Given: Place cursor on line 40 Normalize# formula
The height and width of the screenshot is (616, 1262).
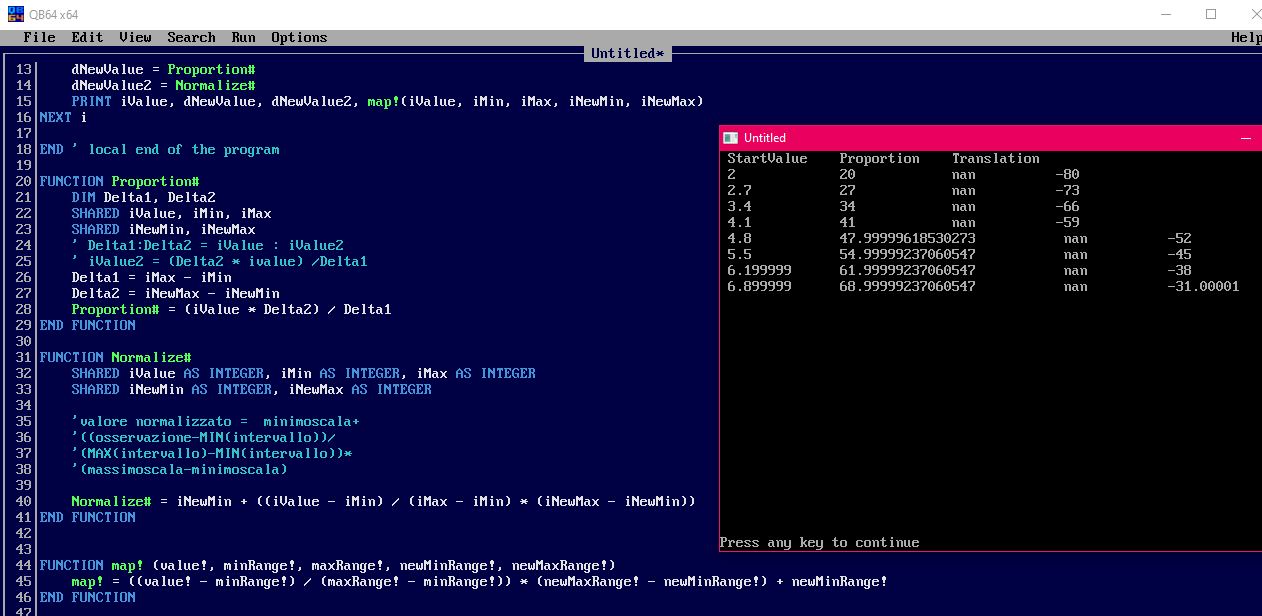Looking at the screenshot, I should click(383, 501).
